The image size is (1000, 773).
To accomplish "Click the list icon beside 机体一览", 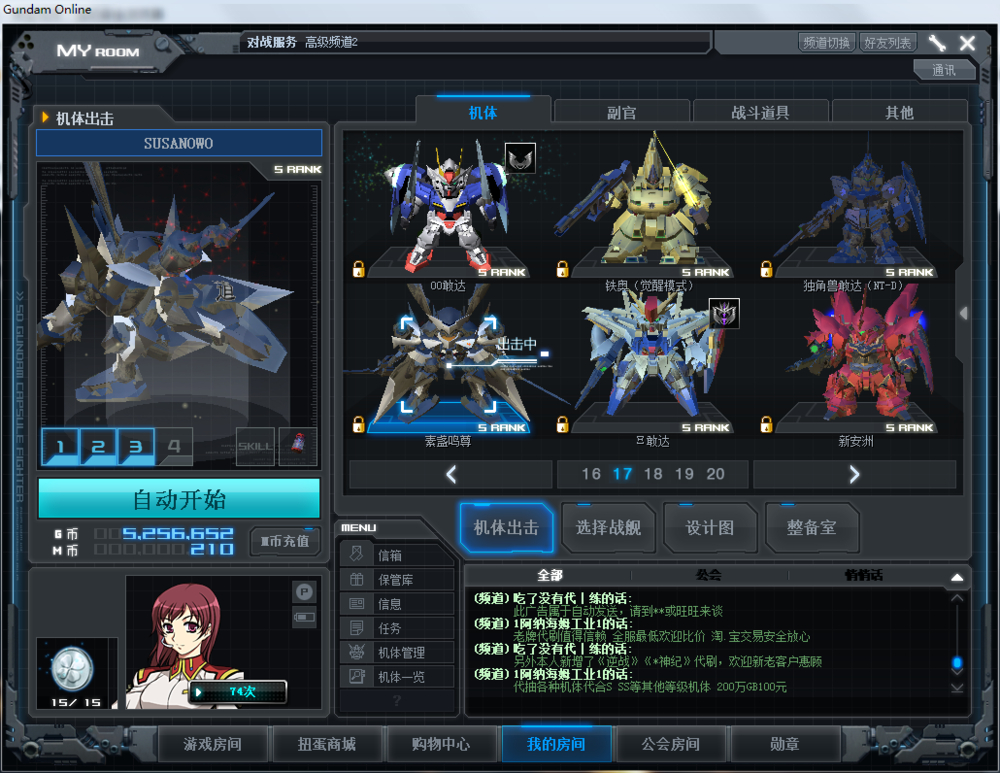I will pos(357,676).
